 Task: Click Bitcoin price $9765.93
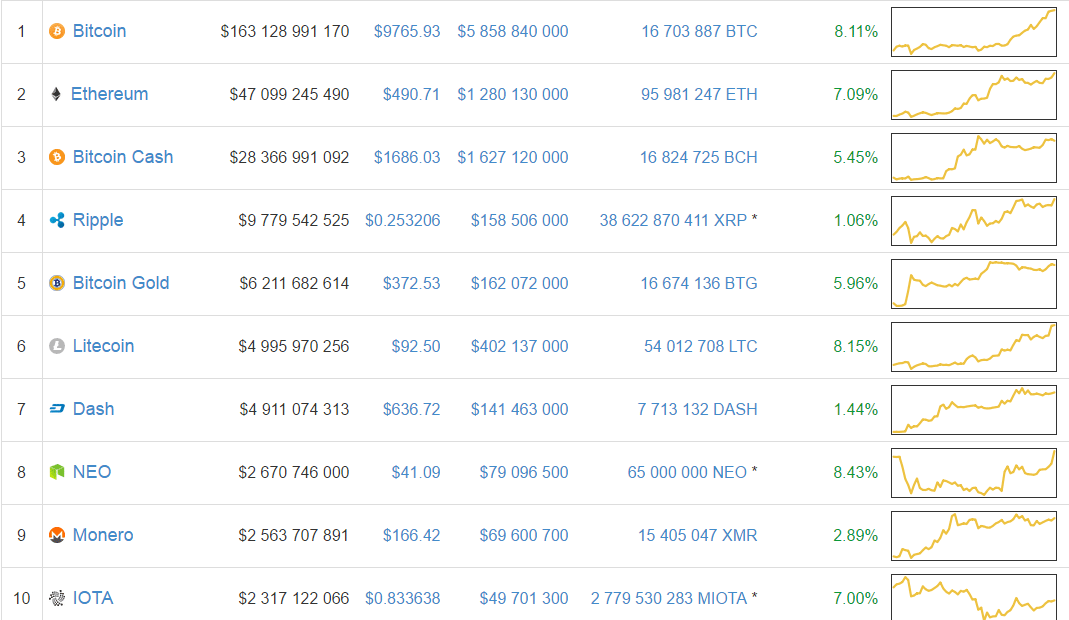click(407, 31)
